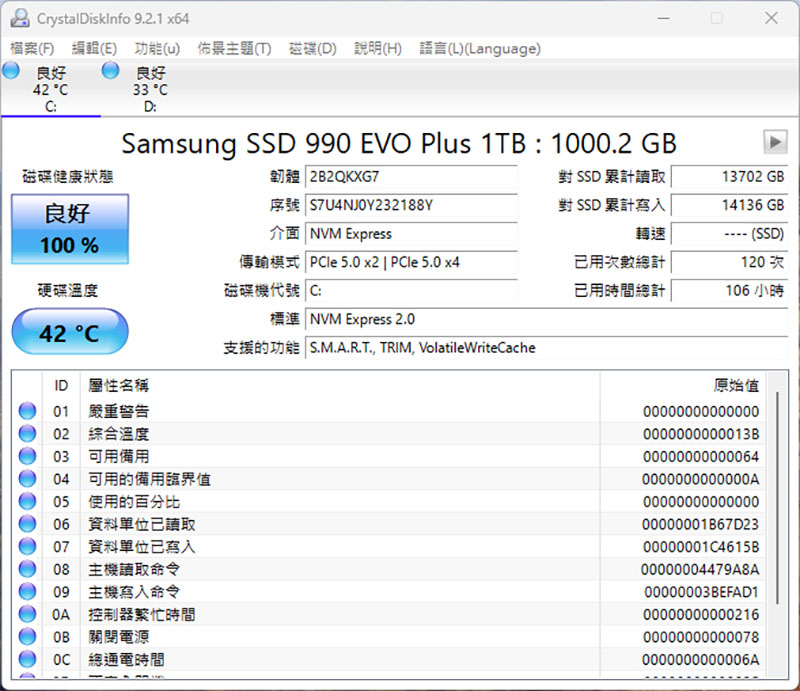The height and width of the screenshot is (691, 800).
Task: Click the 良好 100% health status button
Action: coord(70,229)
